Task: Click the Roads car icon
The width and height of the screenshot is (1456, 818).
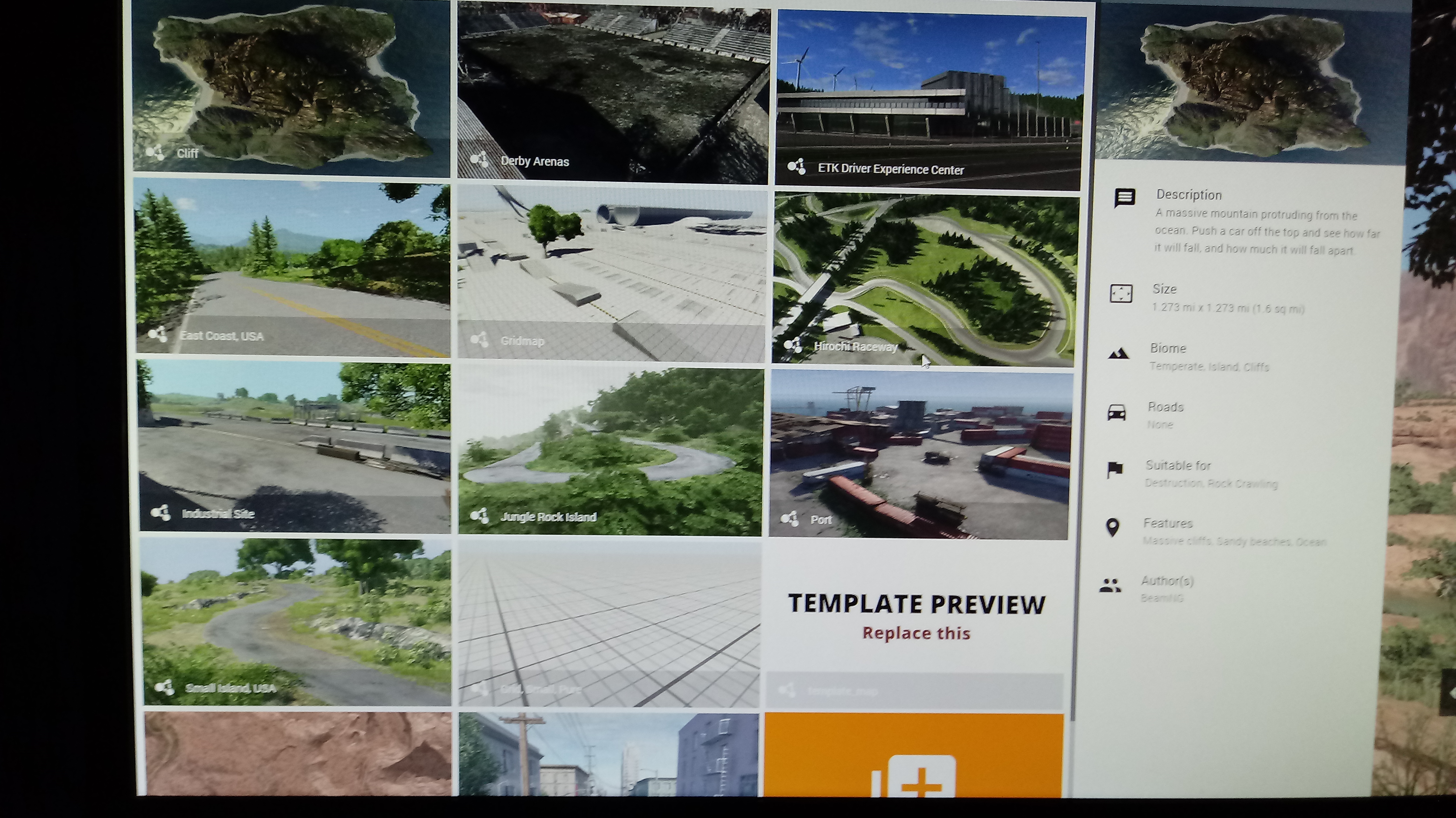Action: pyautogui.click(x=1116, y=413)
